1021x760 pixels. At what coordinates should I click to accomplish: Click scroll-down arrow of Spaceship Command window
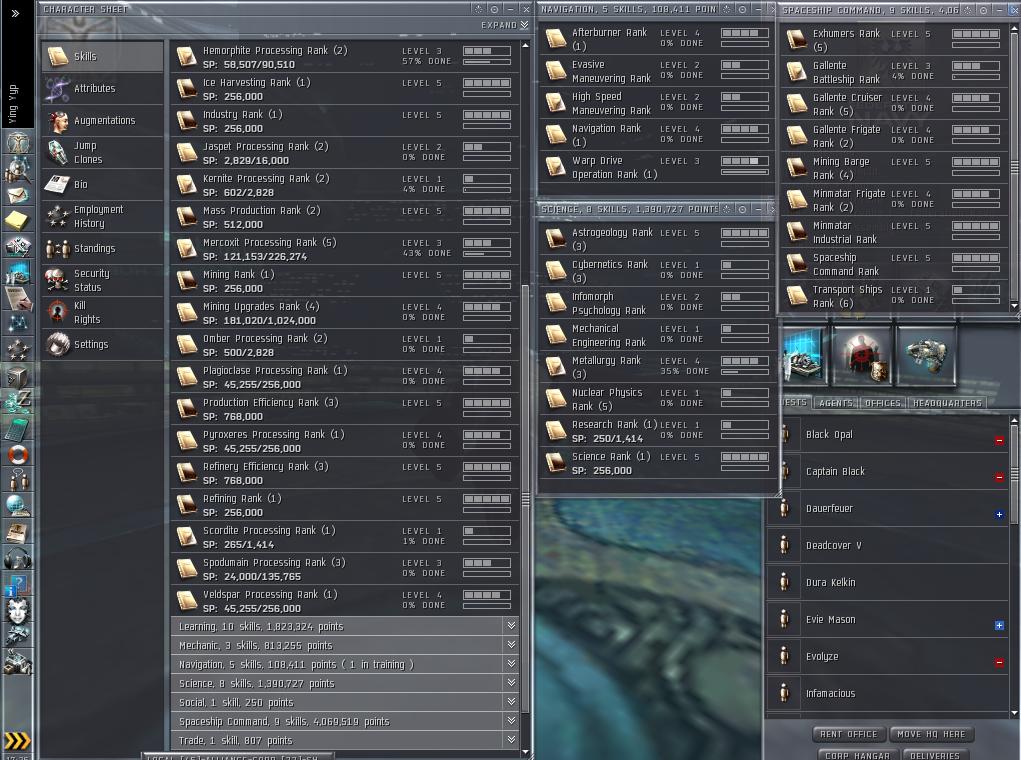(x=1014, y=305)
